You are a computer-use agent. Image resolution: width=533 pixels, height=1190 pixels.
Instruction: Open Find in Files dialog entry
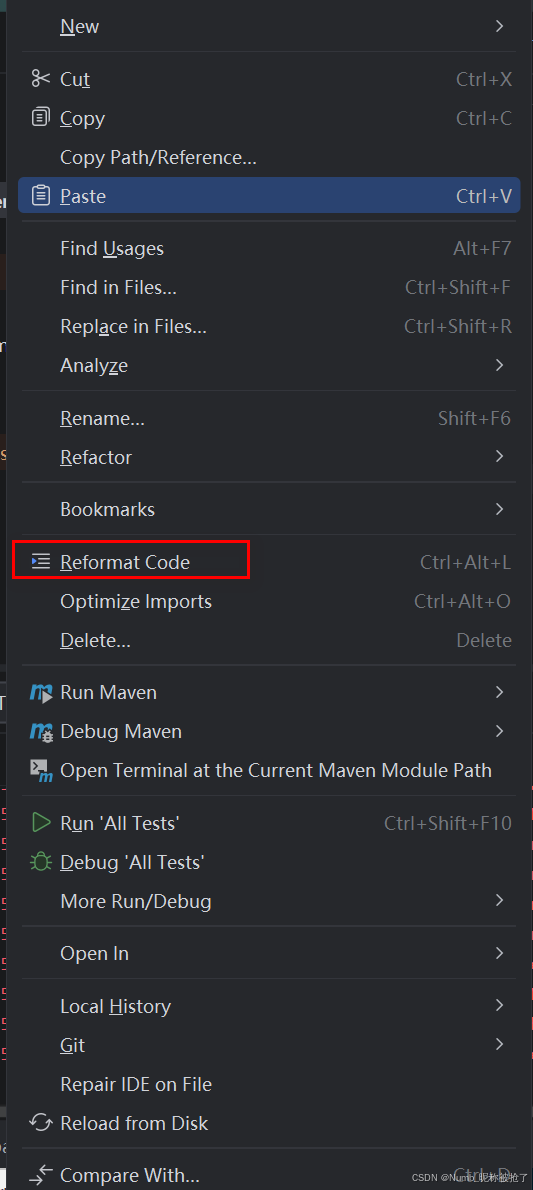point(270,287)
